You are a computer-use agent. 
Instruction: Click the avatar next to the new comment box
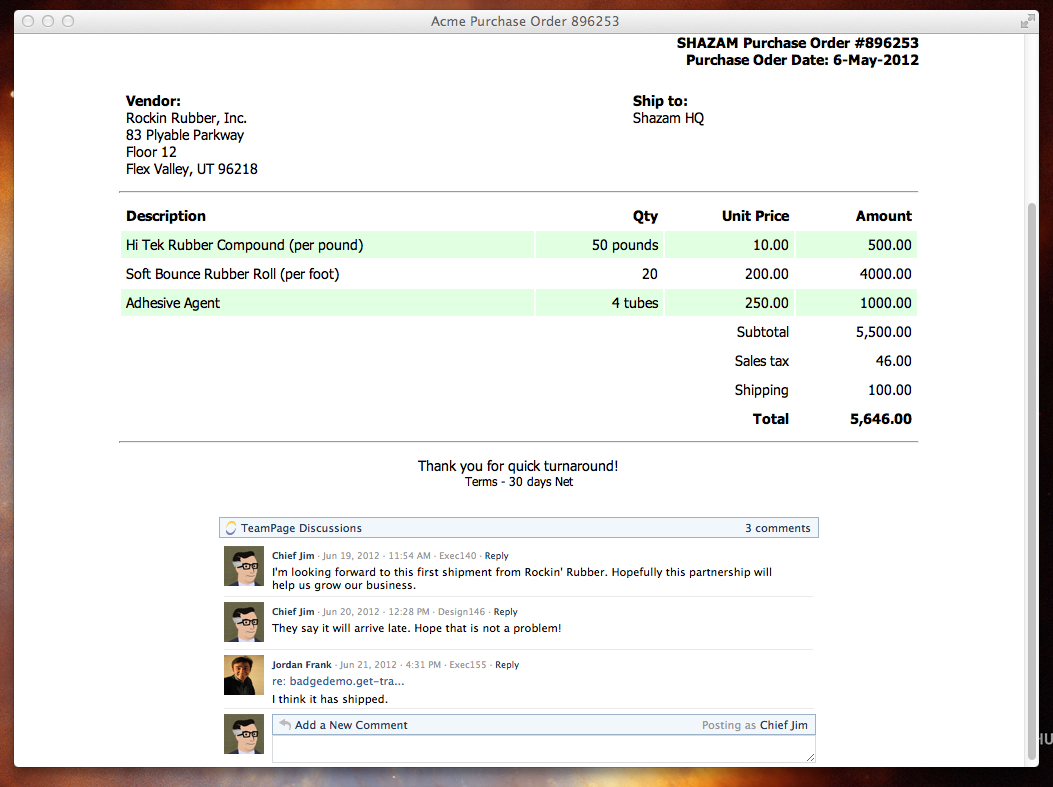coord(243,734)
